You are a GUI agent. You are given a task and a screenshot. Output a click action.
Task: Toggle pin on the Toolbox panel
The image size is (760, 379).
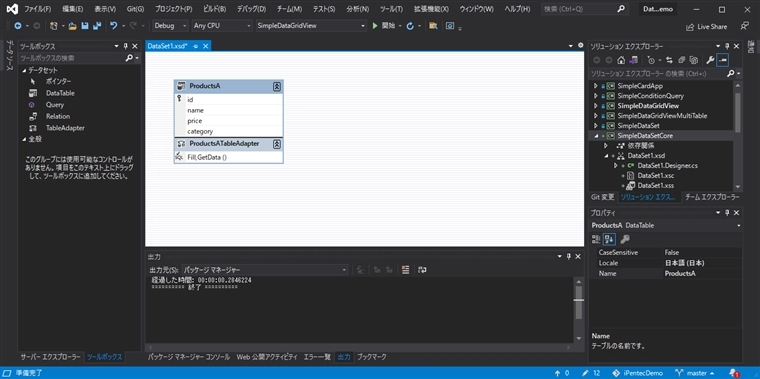pyautogui.click(x=126, y=46)
